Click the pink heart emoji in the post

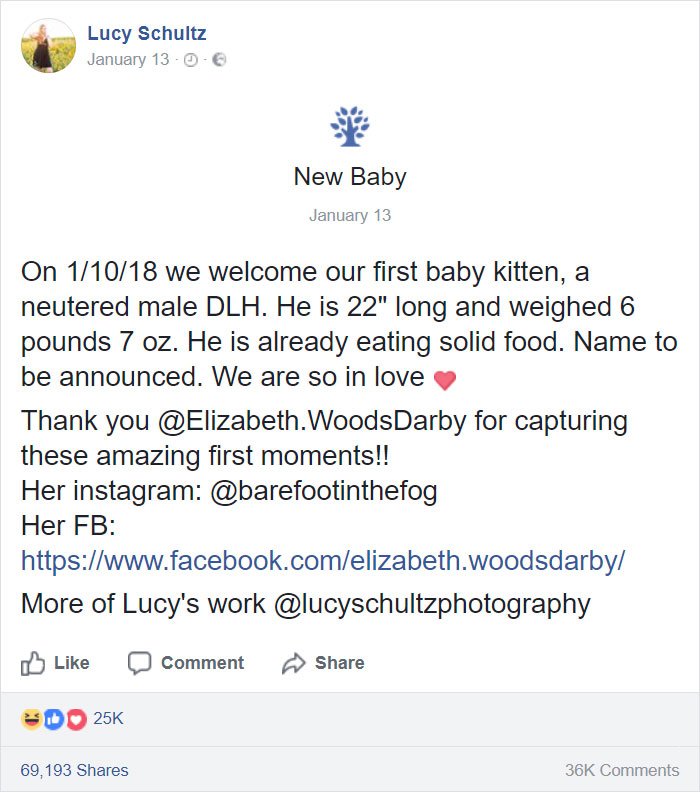tap(444, 380)
